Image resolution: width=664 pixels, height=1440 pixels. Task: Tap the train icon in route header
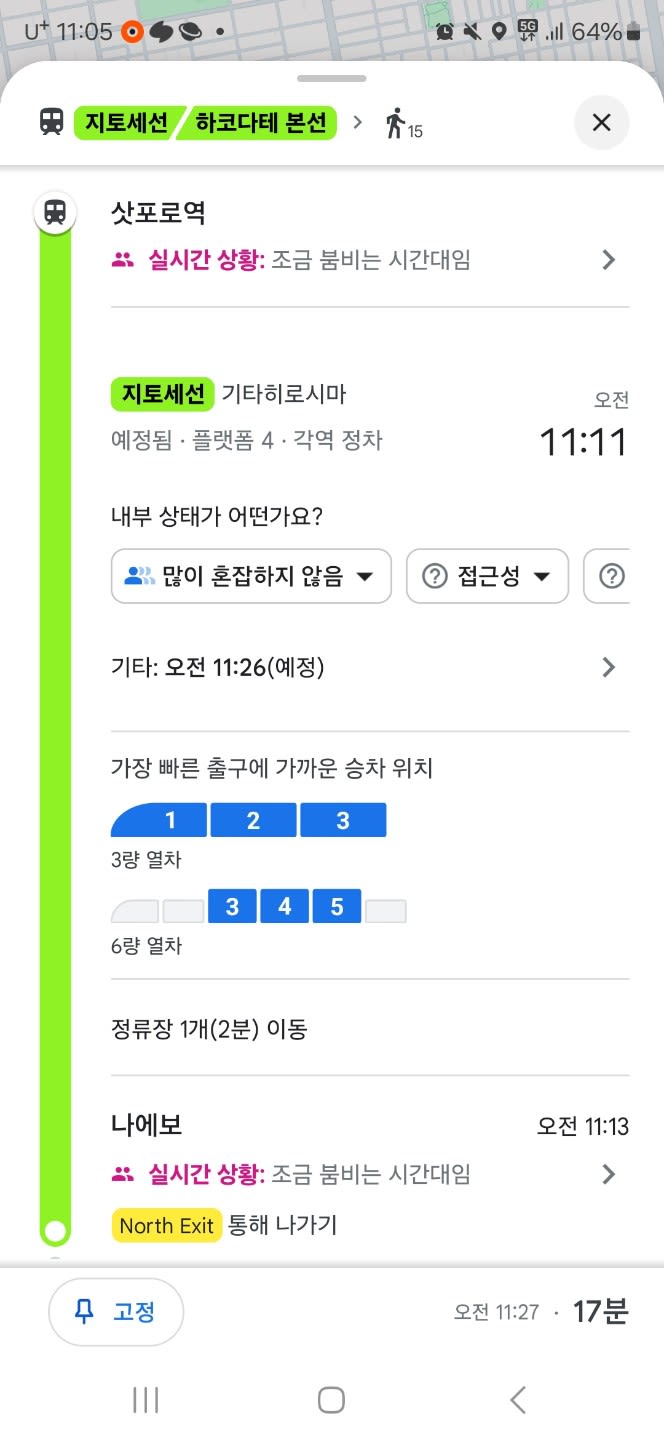[x=52, y=123]
